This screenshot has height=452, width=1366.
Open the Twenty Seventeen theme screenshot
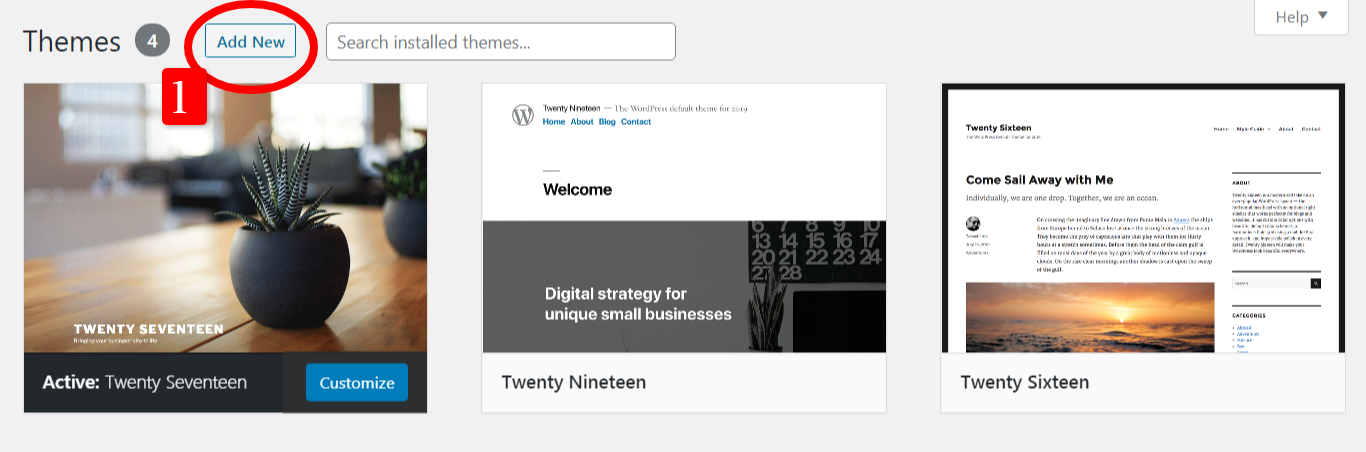click(x=225, y=217)
